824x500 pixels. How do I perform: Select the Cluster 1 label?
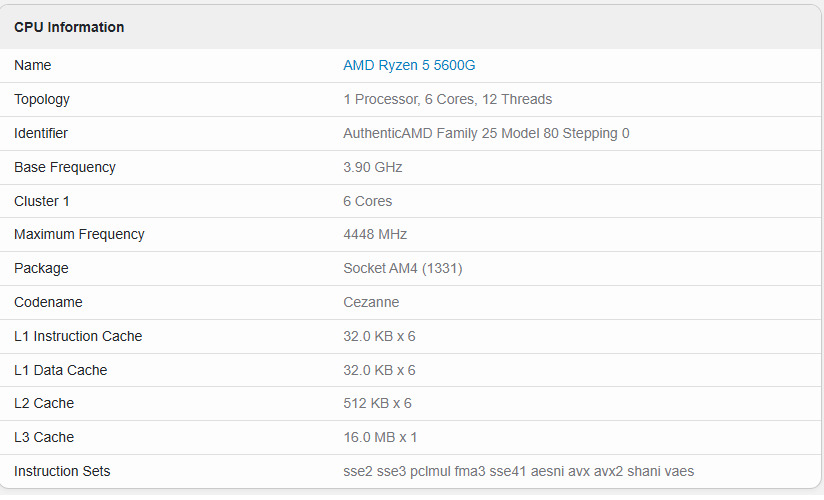tap(42, 201)
